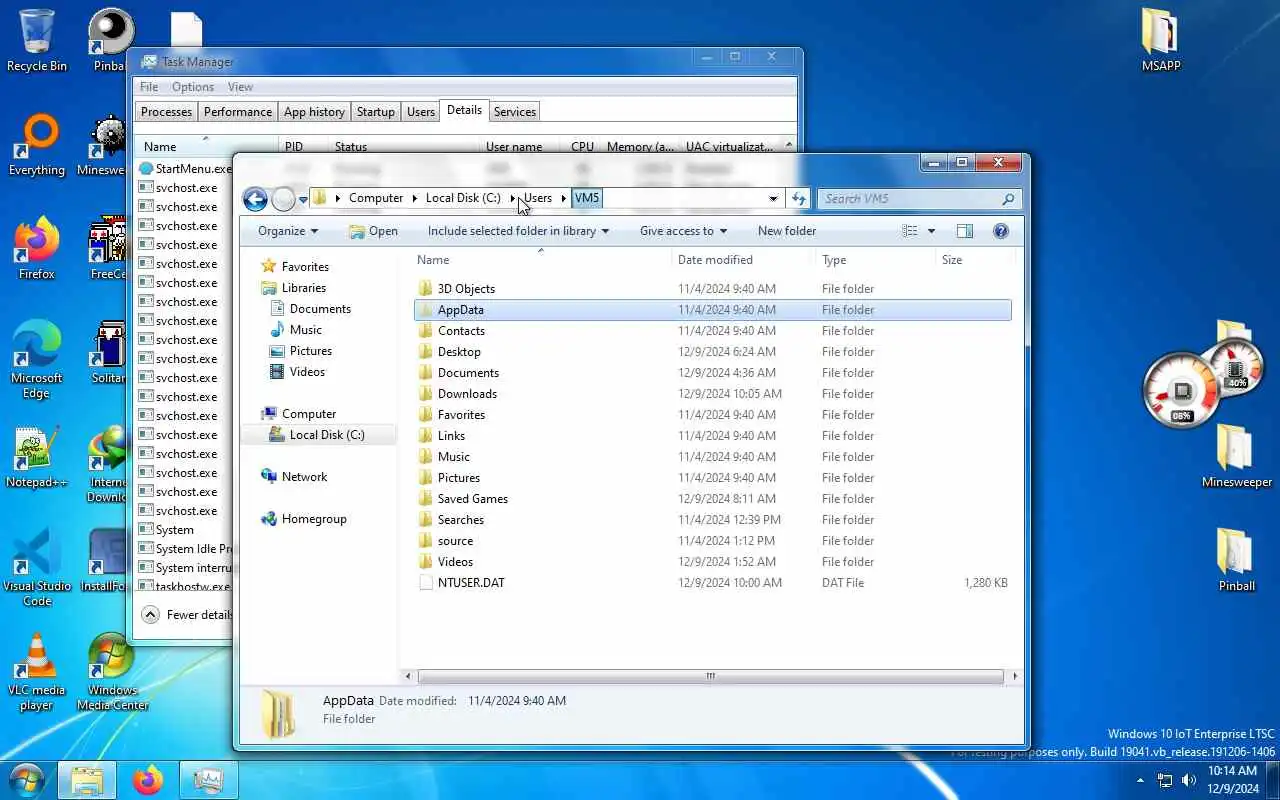1280x800 pixels.
Task: Select the Searches folder icon
Action: pos(425,520)
